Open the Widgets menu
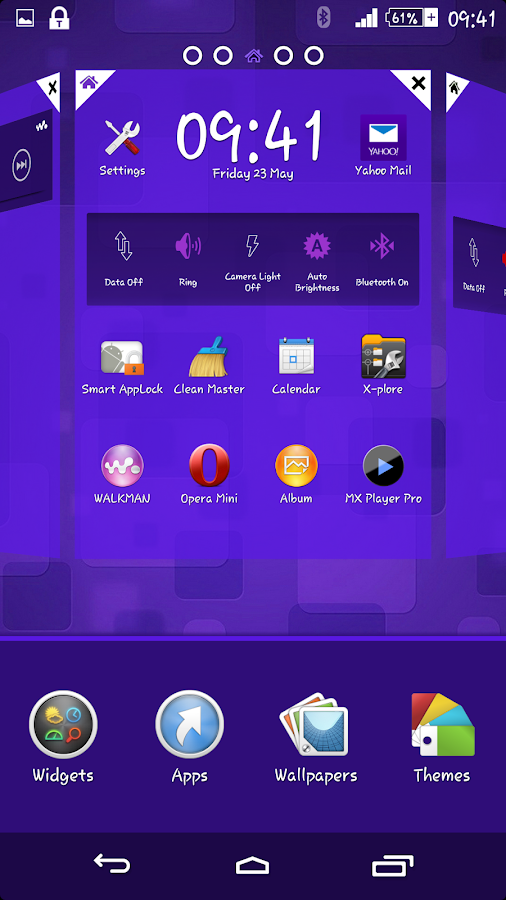 click(x=63, y=737)
